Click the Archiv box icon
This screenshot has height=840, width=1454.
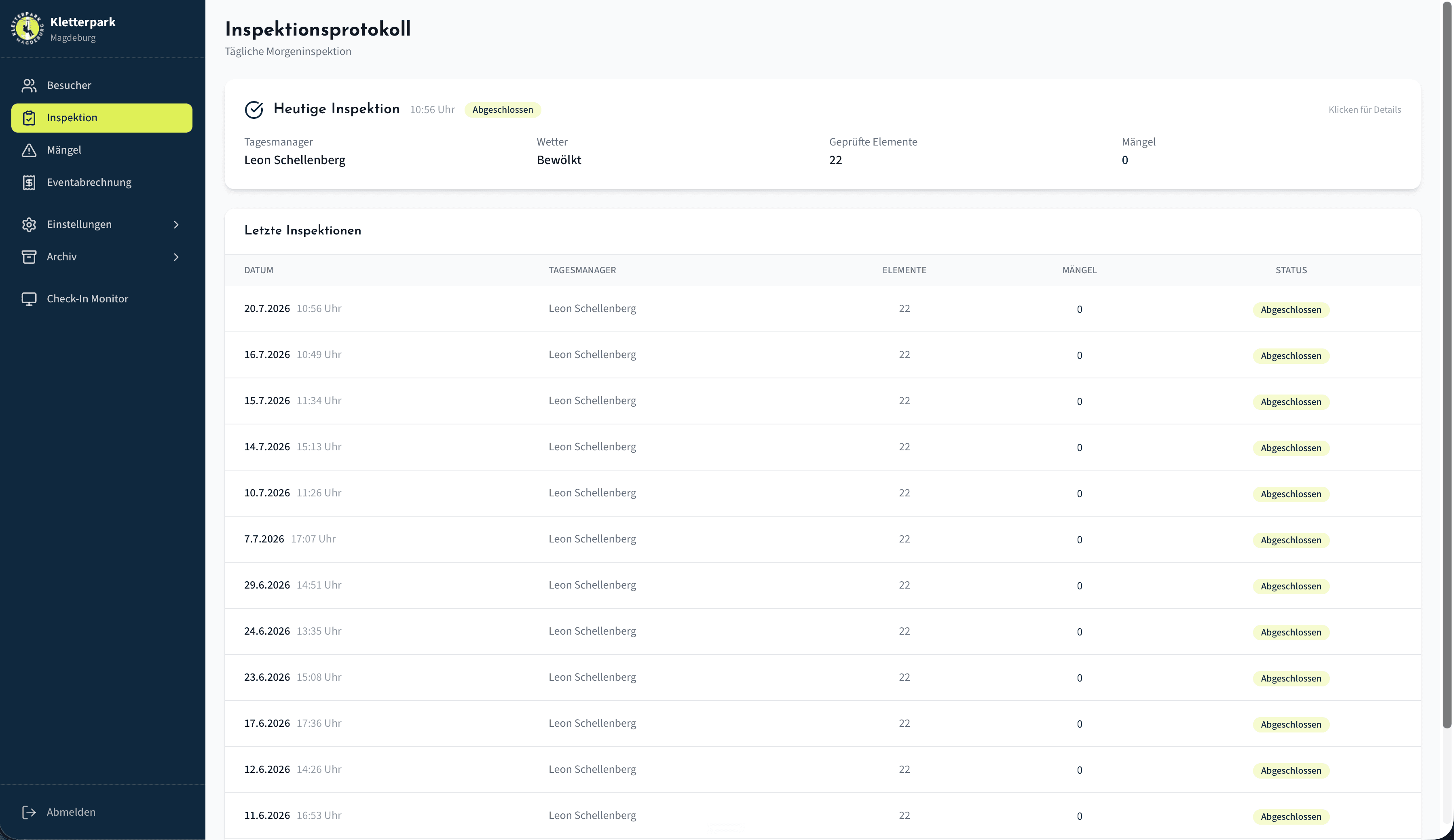(x=29, y=257)
